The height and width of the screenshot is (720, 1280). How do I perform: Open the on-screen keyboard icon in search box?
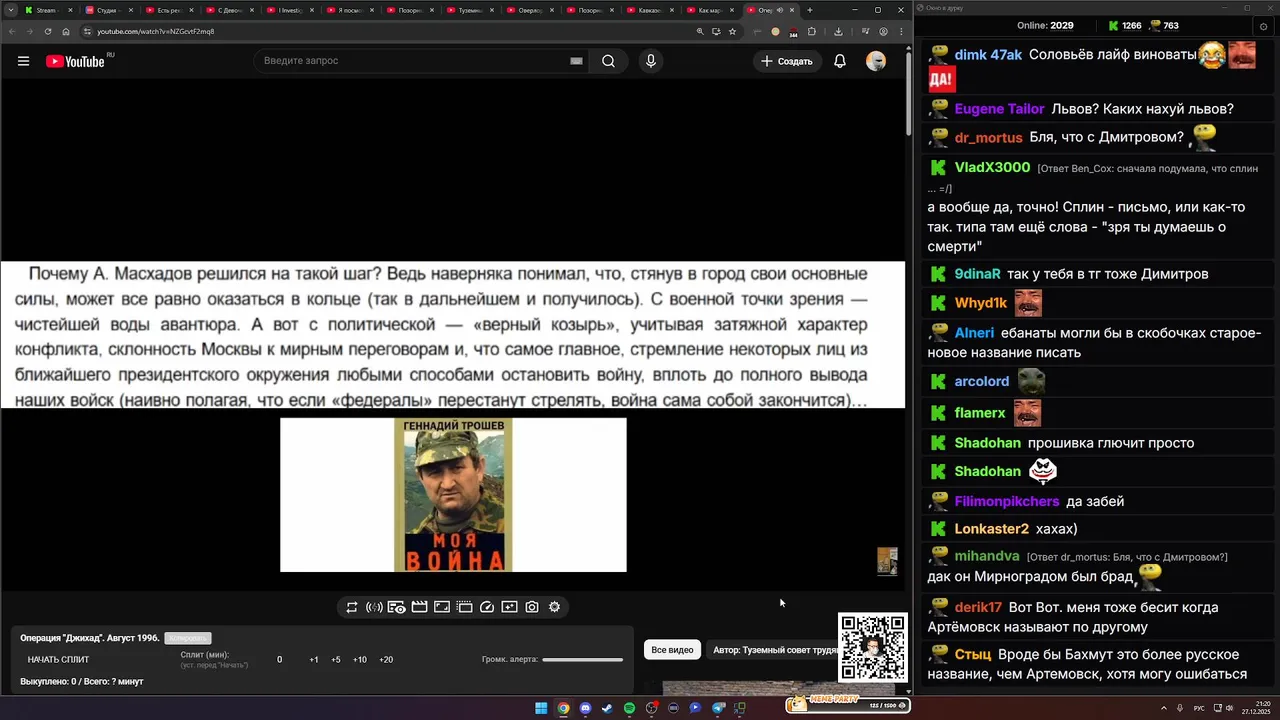[x=576, y=61]
